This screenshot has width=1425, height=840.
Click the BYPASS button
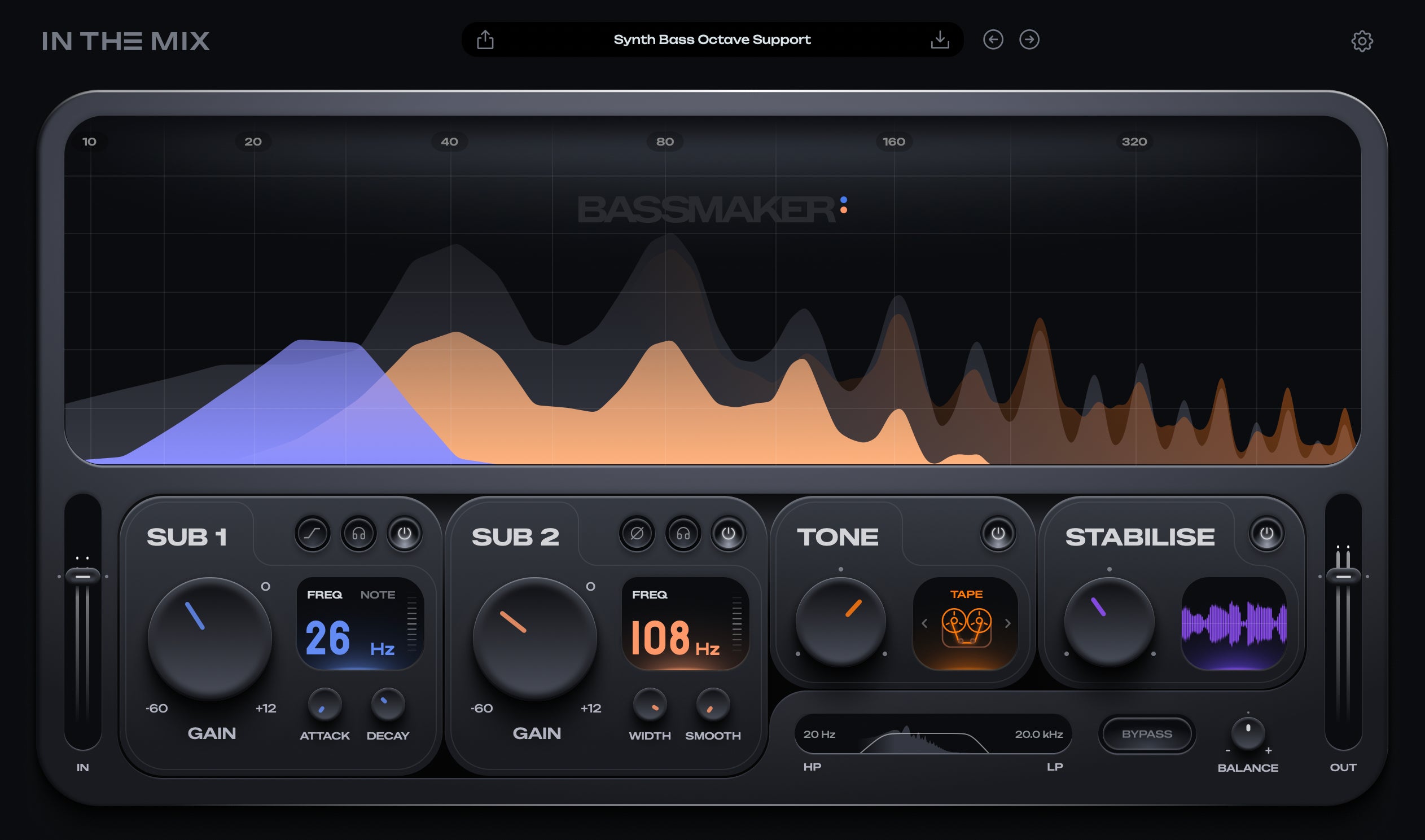click(1147, 734)
